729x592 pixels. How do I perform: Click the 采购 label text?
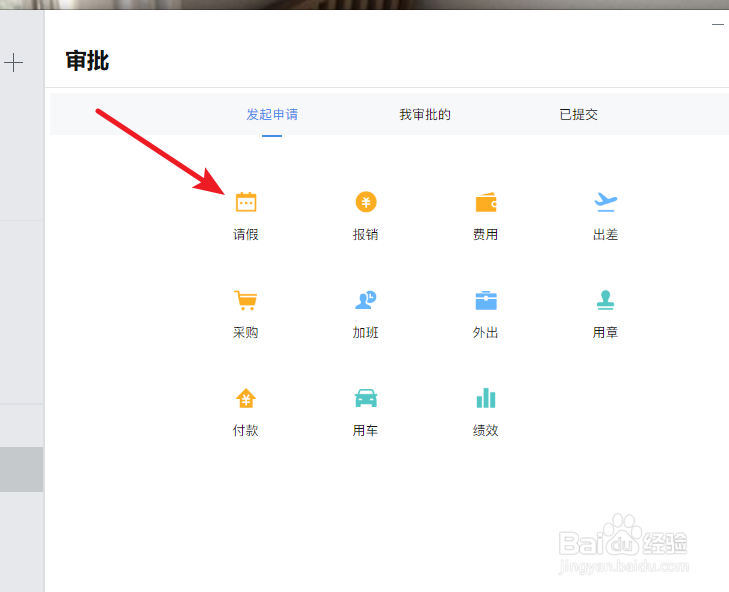[245, 333]
